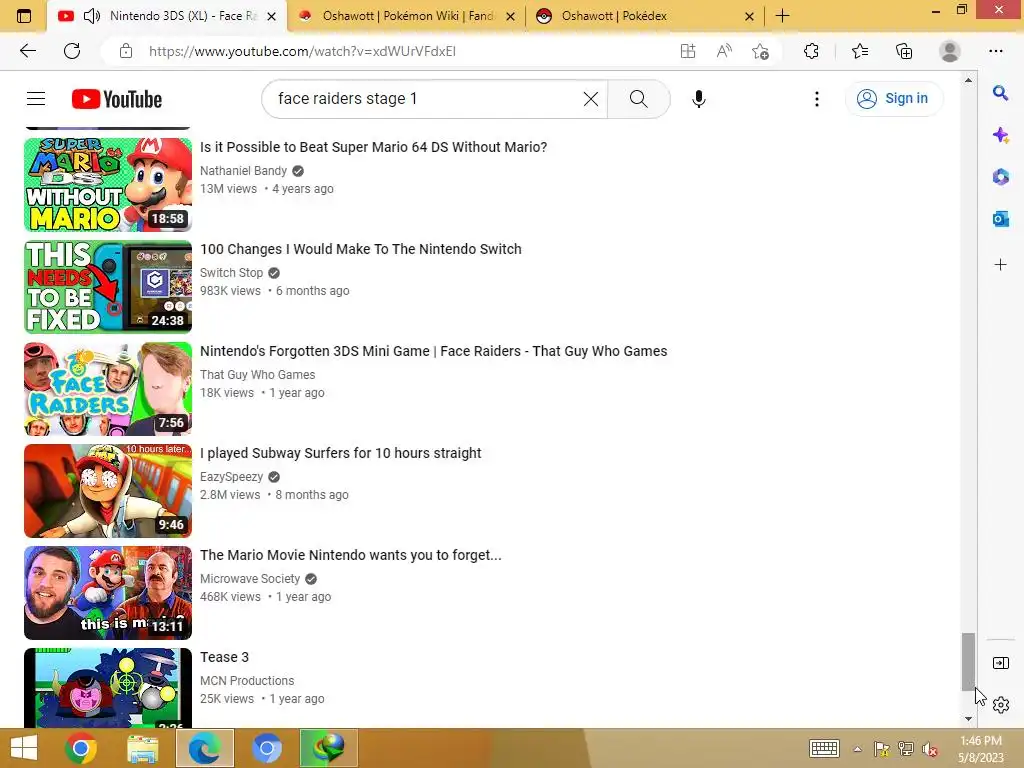
Task: Close the Nintendo 3DS Face Raiders tab
Action: click(x=272, y=16)
